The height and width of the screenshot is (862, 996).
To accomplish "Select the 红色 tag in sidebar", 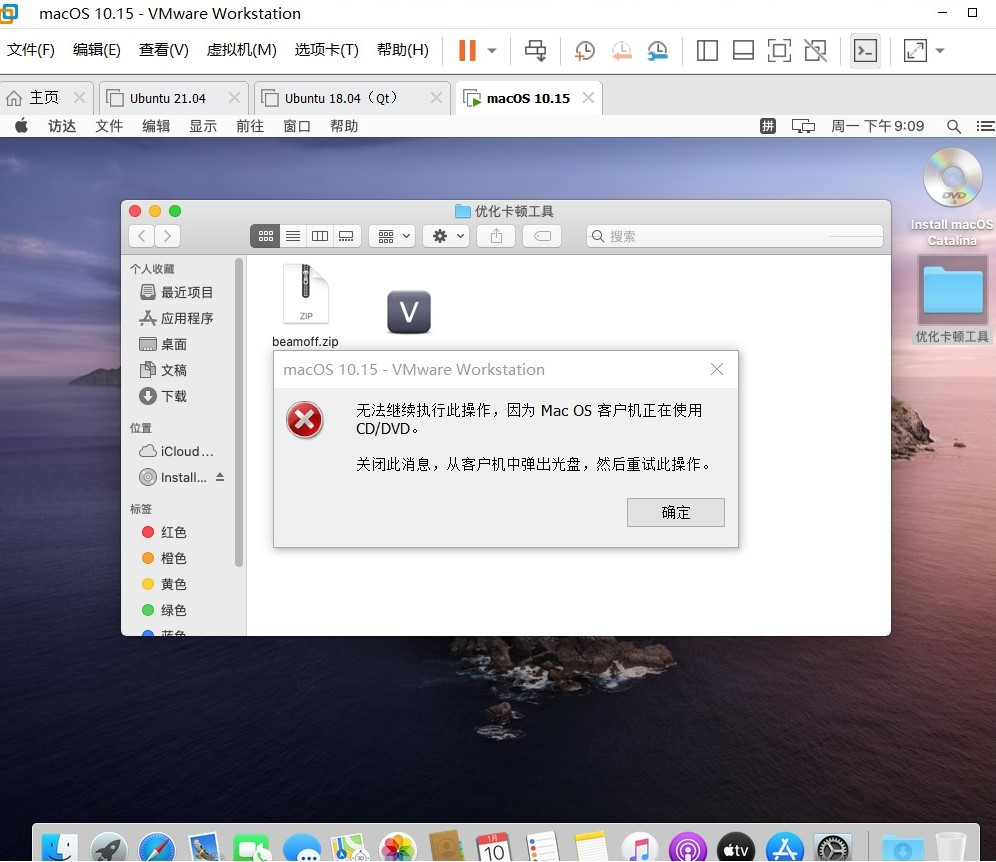I will pos(164,532).
